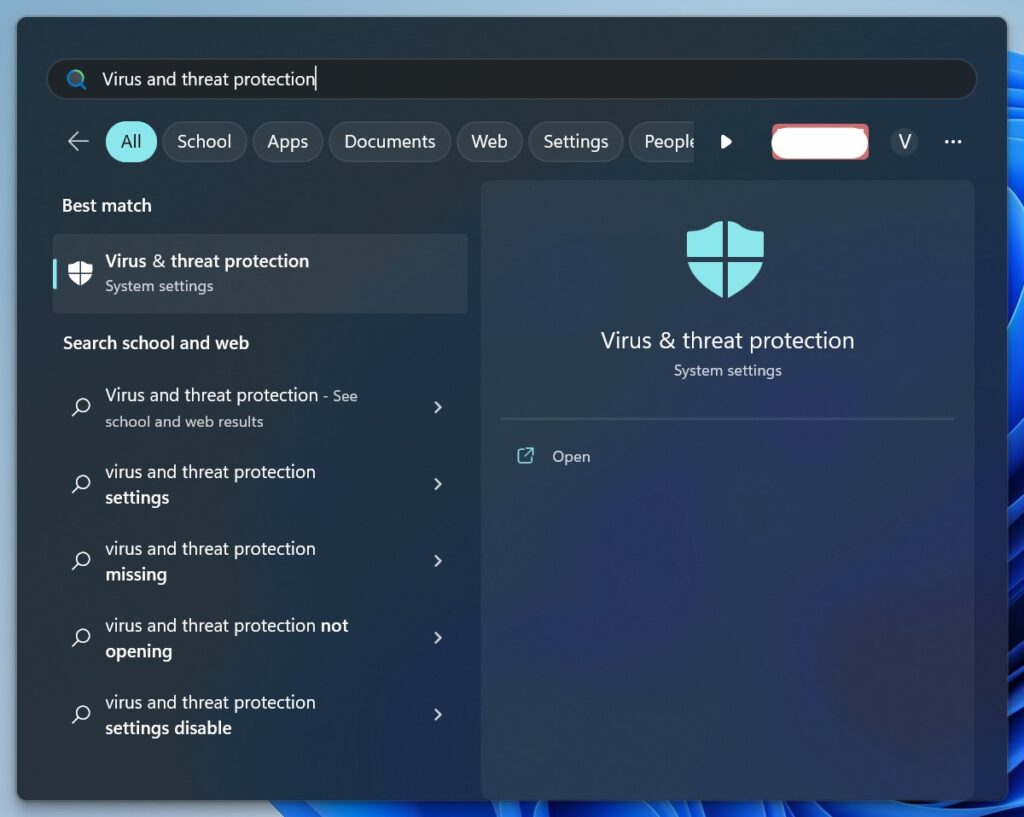
Task: Expand 'virus and threat protection settings' chevron
Action: [x=438, y=484]
